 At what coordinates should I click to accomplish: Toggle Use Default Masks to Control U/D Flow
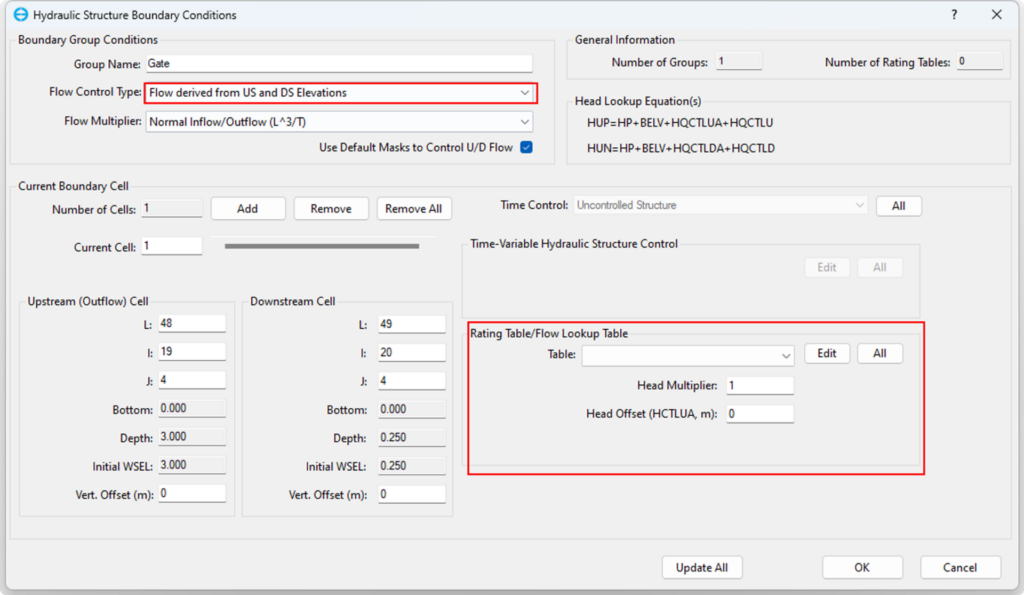(x=526, y=147)
